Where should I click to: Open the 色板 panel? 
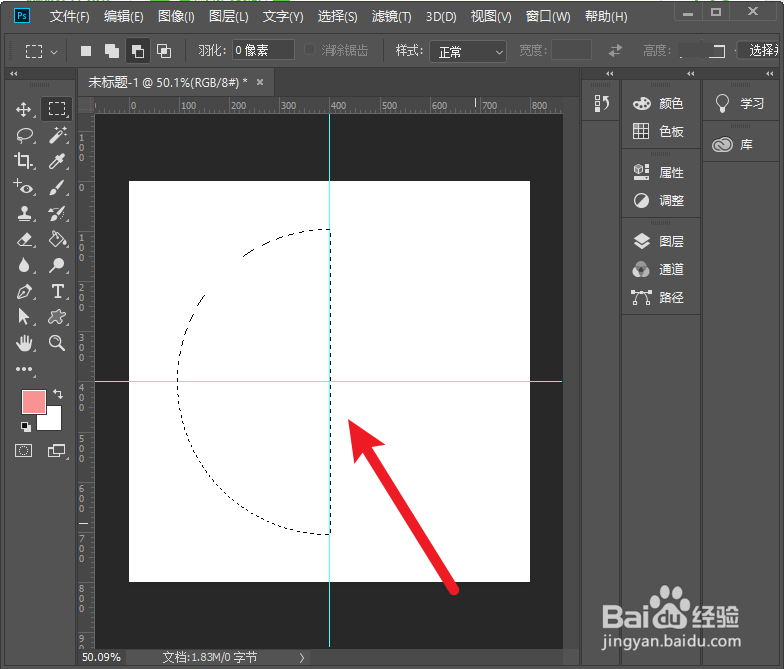click(x=658, y=132)
